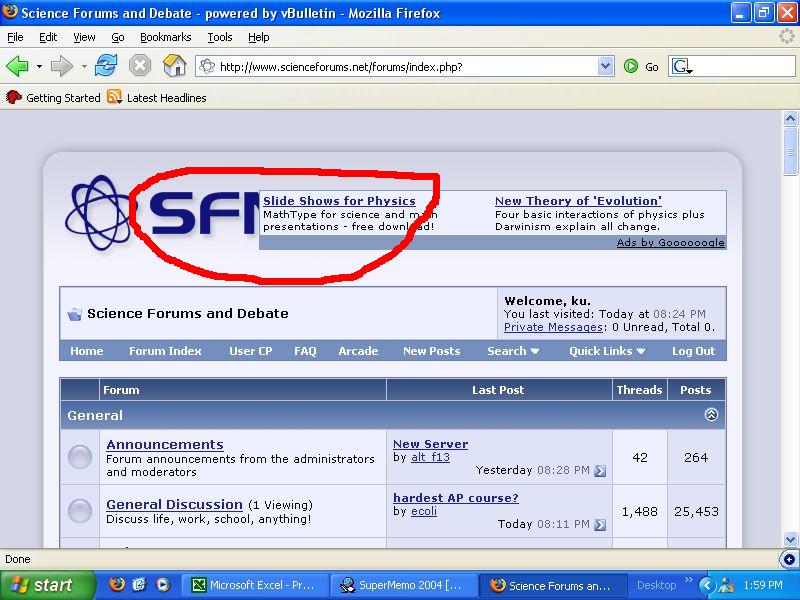The width and height of the screenshot is (800, 600).
Task: Click the Private Messages link
Action: [553, 327]
